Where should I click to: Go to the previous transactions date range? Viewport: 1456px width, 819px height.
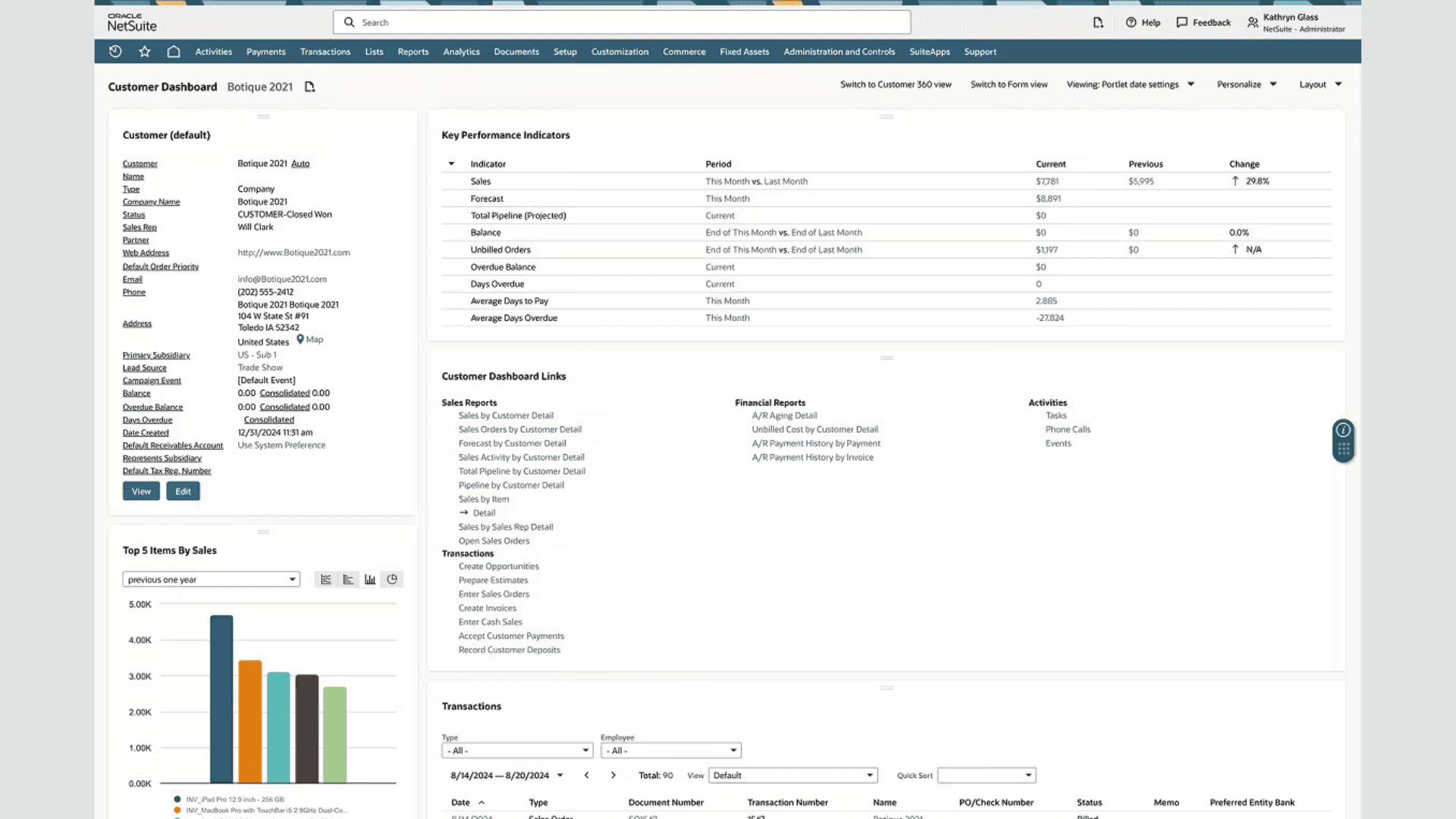586,775
